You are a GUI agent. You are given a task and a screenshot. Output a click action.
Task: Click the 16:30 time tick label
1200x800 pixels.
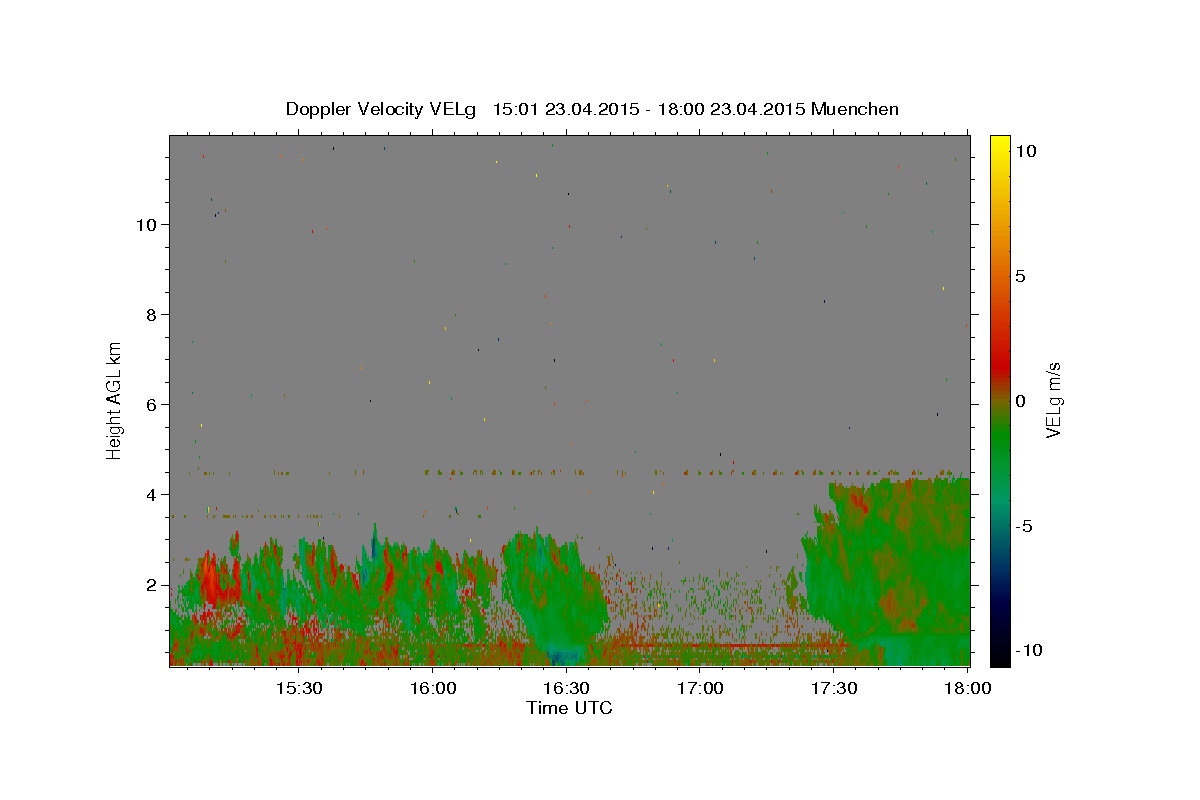(x=566, y=688)
